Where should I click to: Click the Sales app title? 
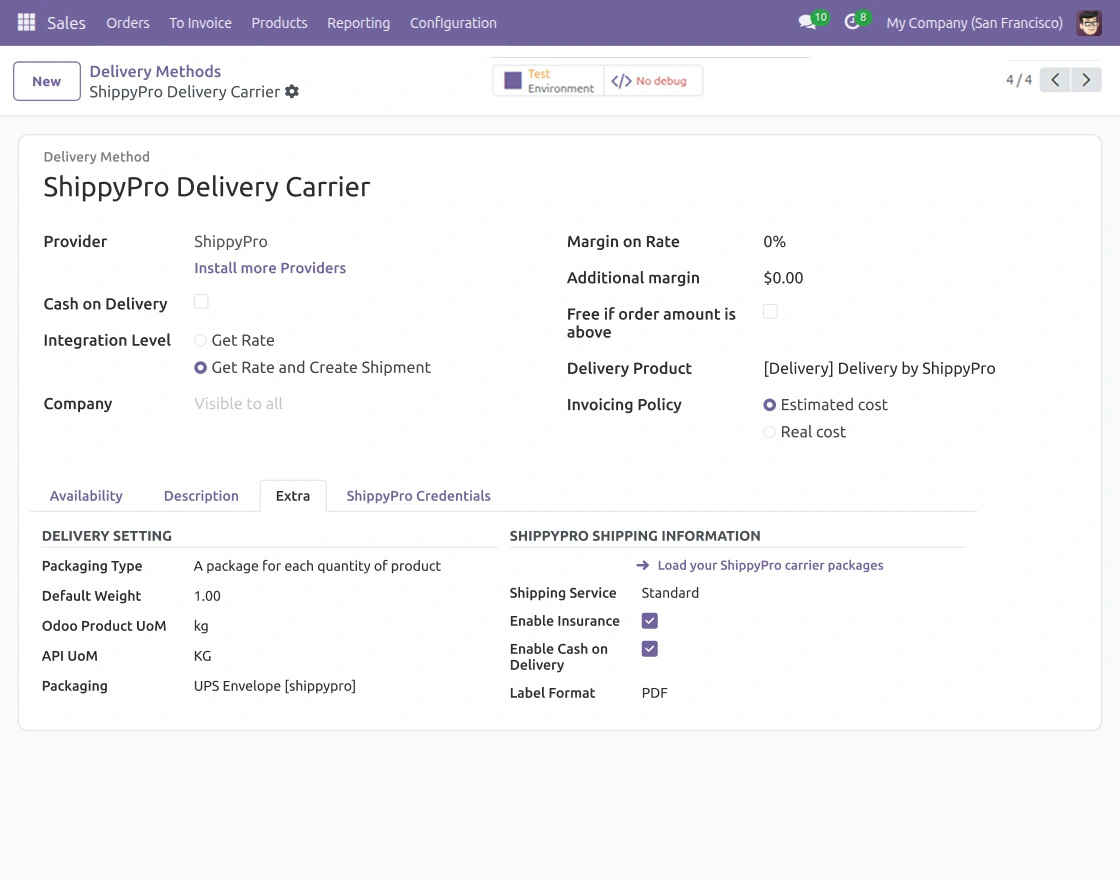[66, 23]
